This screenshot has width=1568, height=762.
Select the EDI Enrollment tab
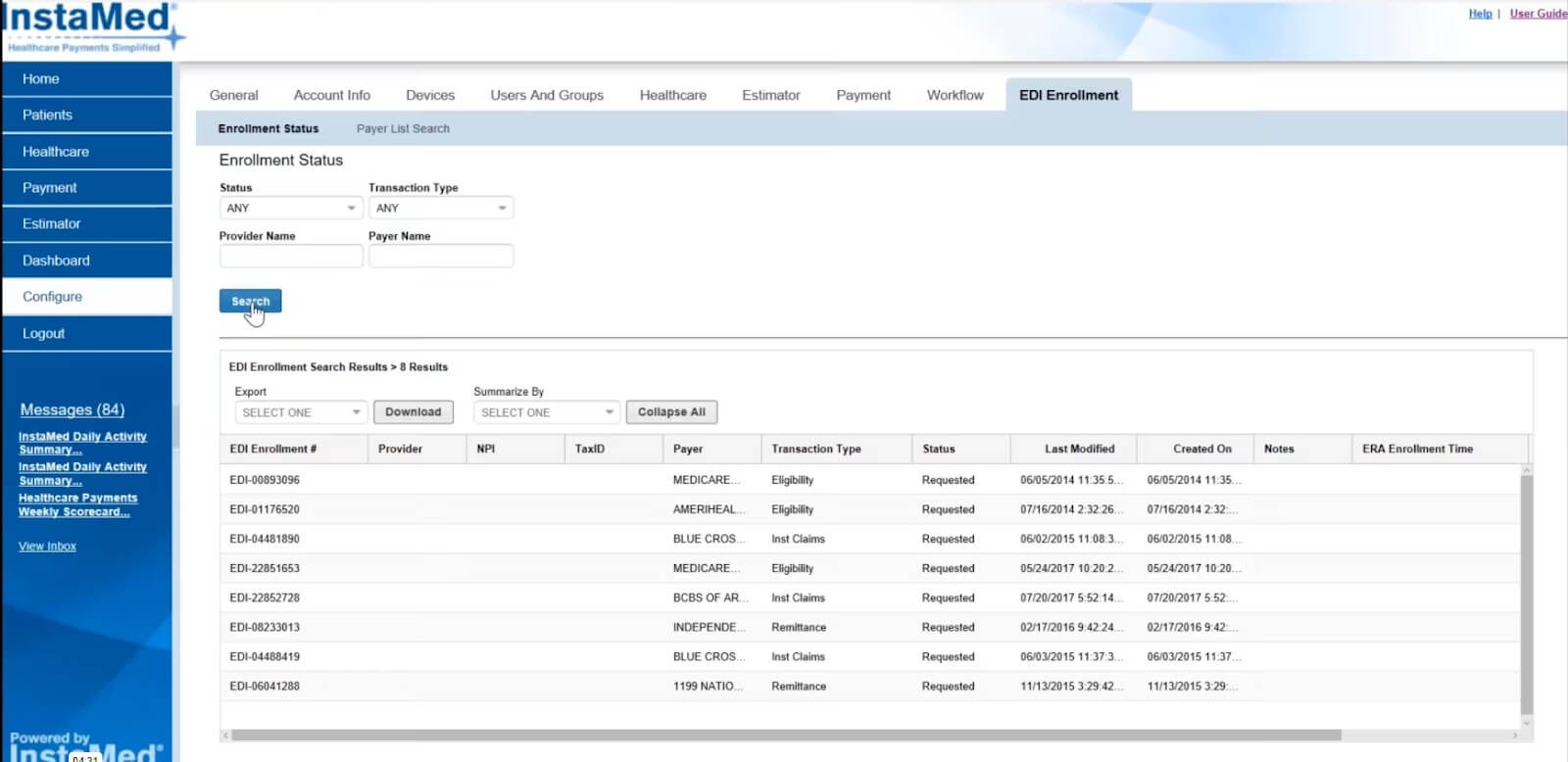point(1069,95)
